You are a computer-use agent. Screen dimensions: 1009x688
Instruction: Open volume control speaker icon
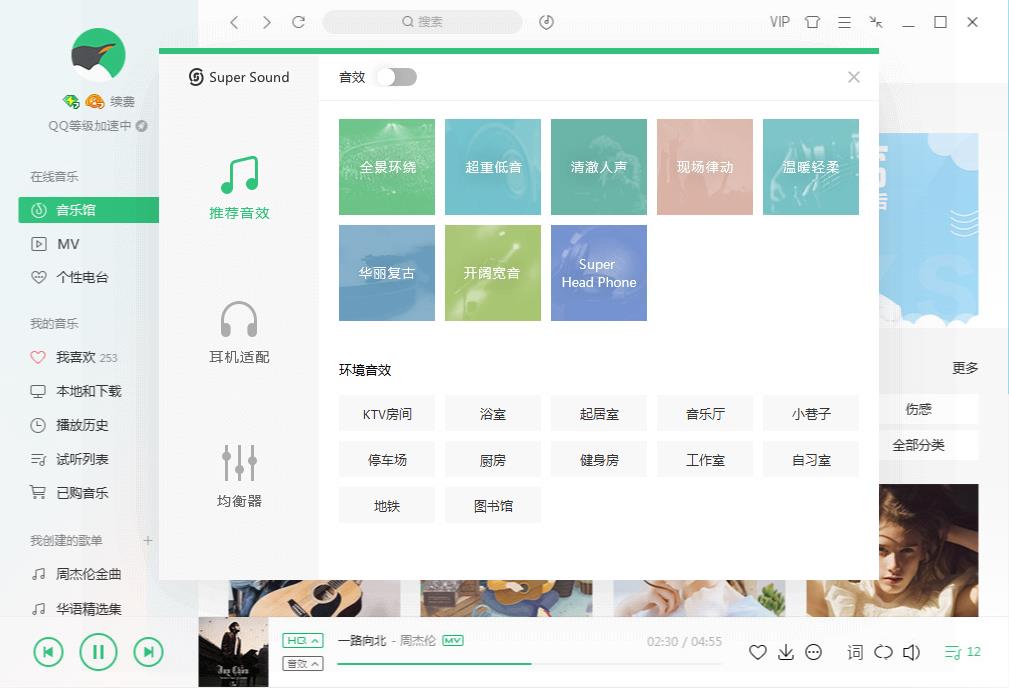click(x=911, y=651)
